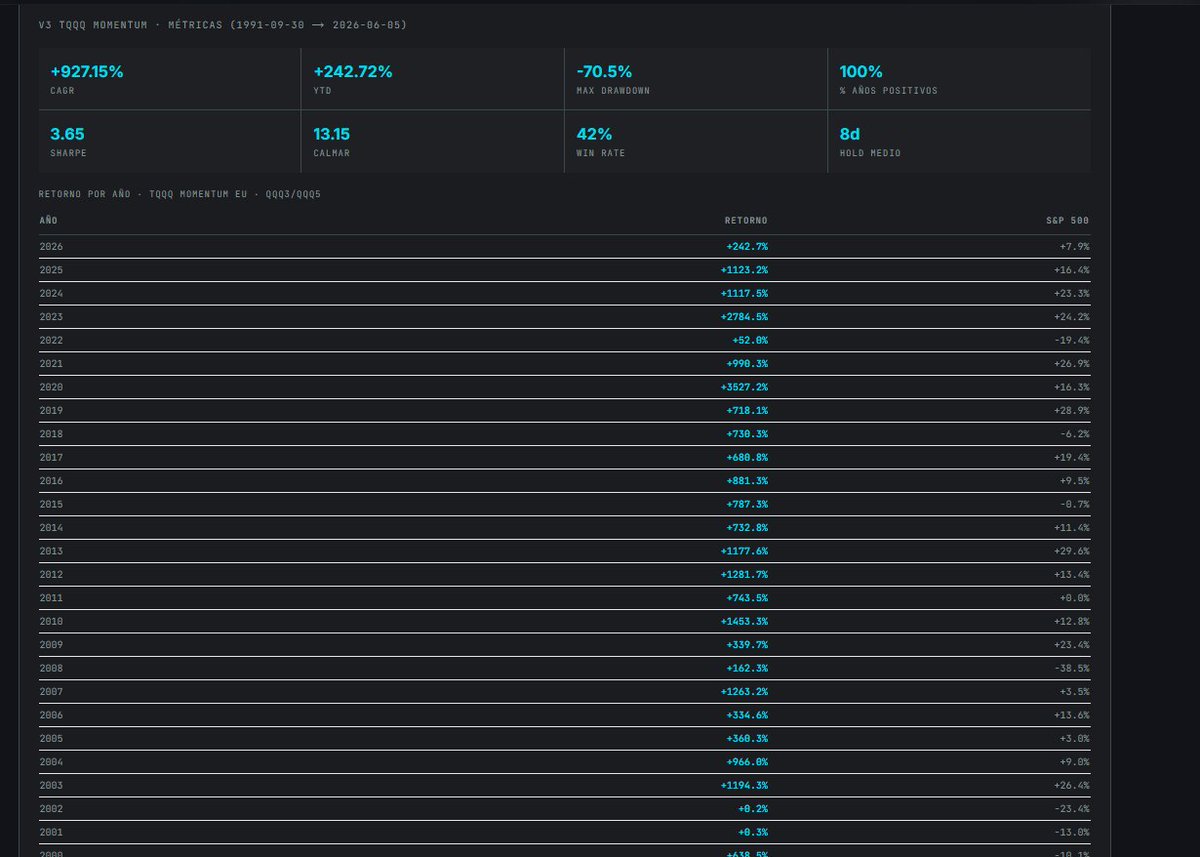The width and height of the screenshot is (1200, 857).
Task: Select the 2026 year cell
Action: 51,246
